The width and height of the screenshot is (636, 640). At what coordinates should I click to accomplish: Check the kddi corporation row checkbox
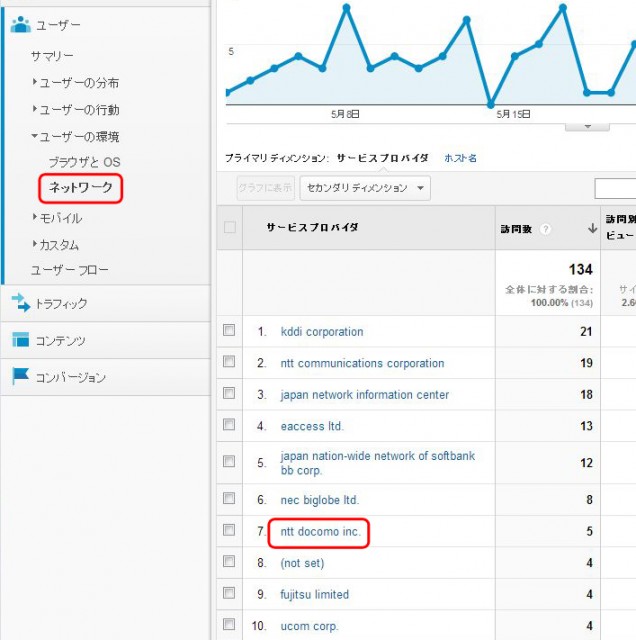[229, 330]
